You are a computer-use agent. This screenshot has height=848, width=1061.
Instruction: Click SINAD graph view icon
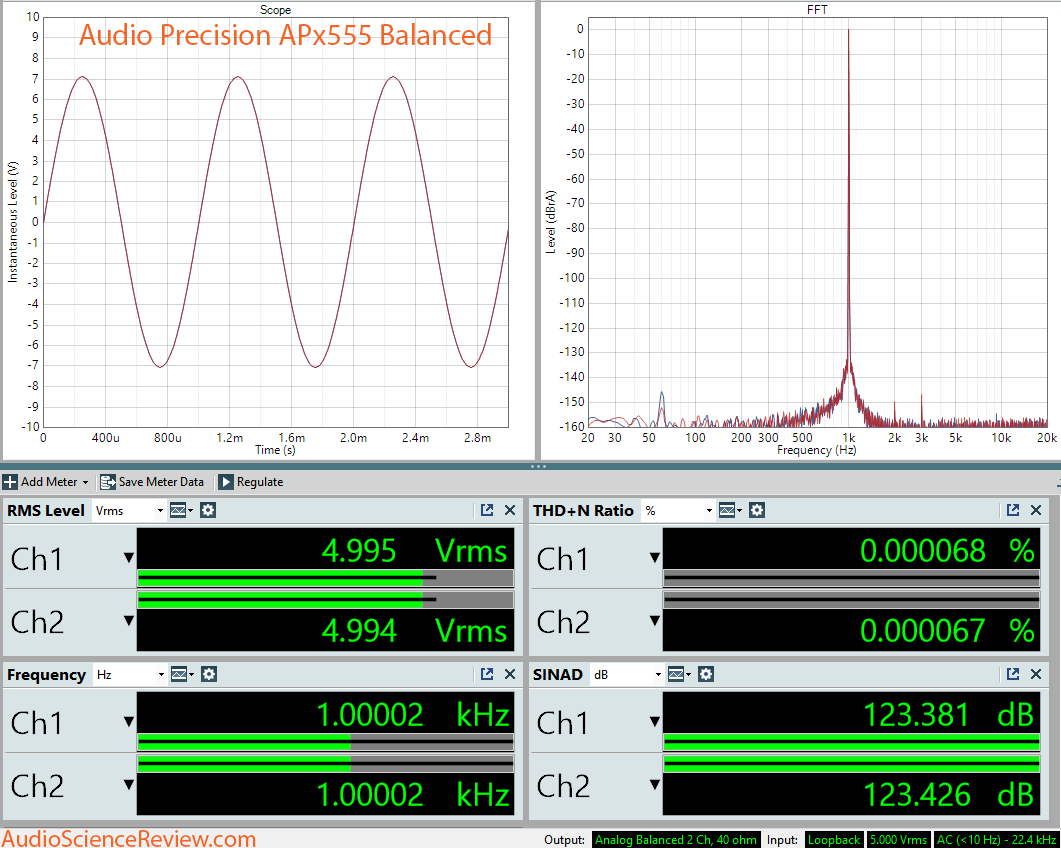click(x=678, y=674)
